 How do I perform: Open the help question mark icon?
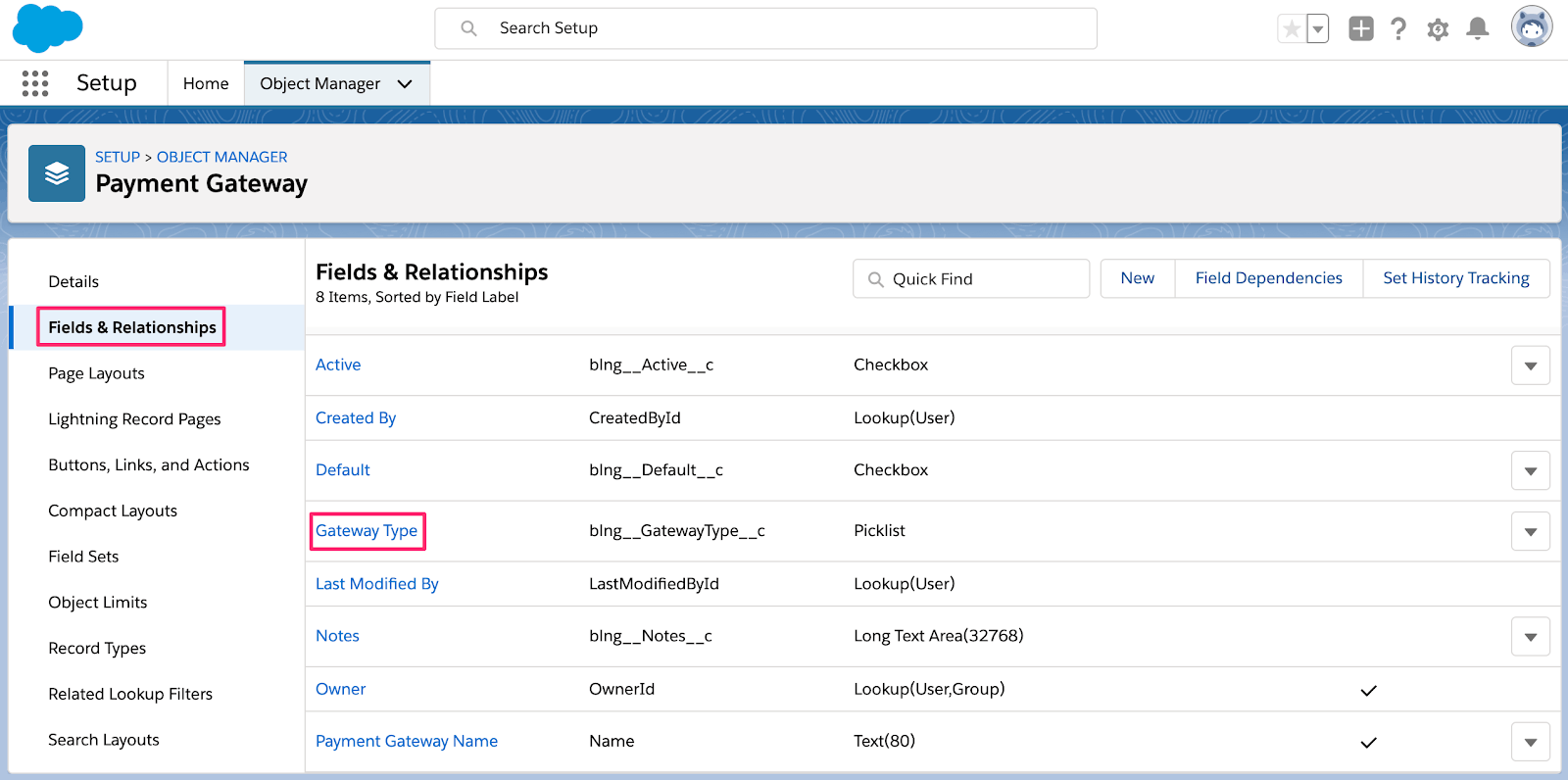(1398, 28)
